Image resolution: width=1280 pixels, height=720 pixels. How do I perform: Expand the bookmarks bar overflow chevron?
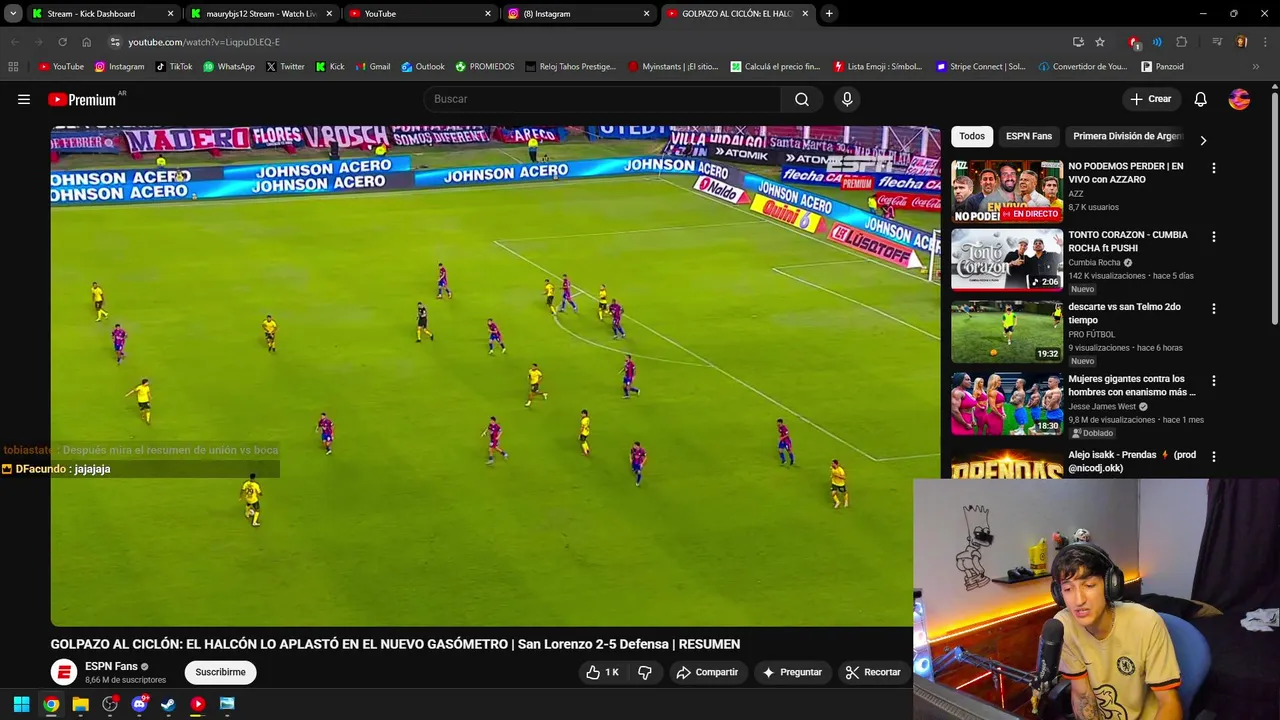(x=1256, y=67)
